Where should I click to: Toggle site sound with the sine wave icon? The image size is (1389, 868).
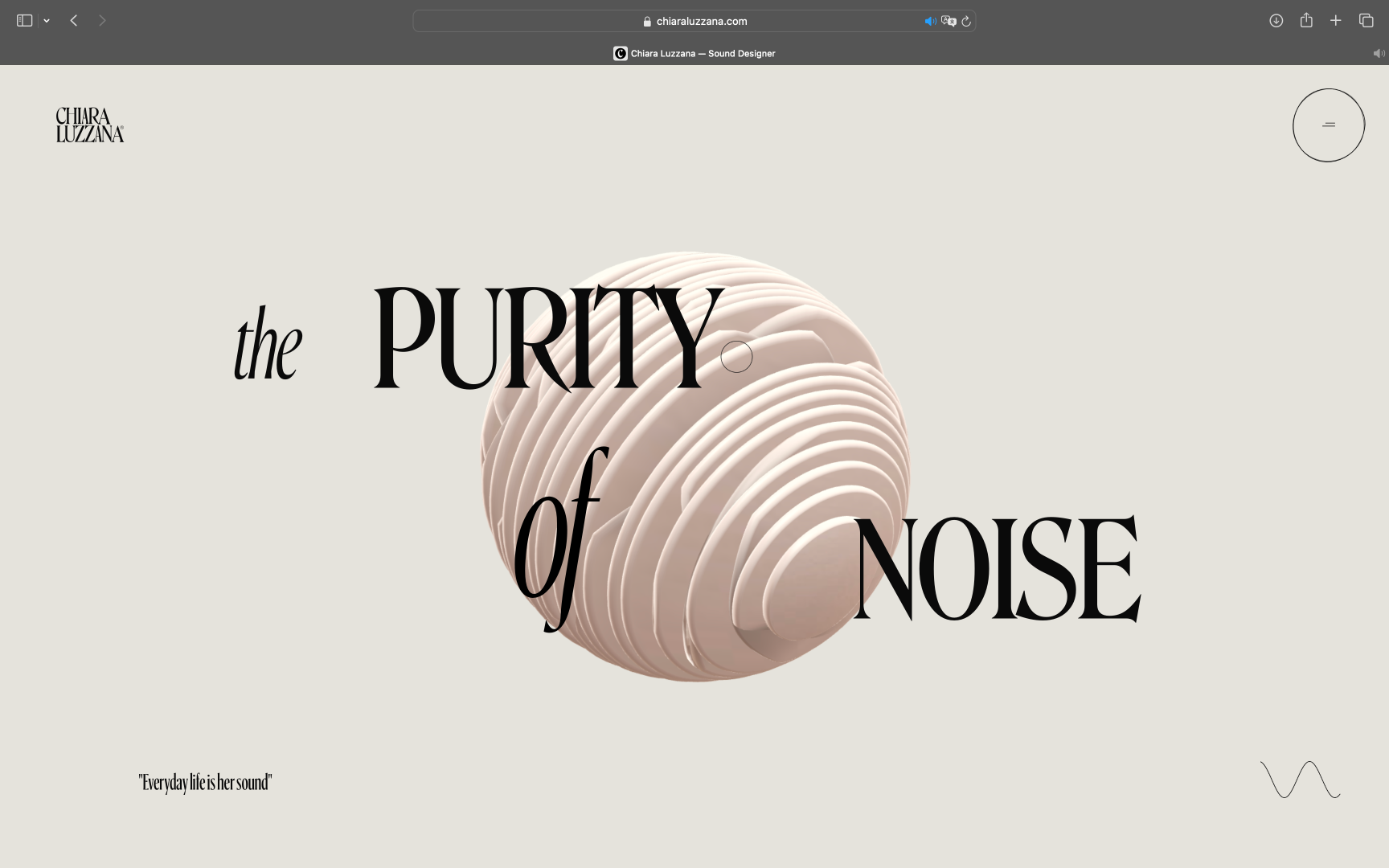[1300, 780]
